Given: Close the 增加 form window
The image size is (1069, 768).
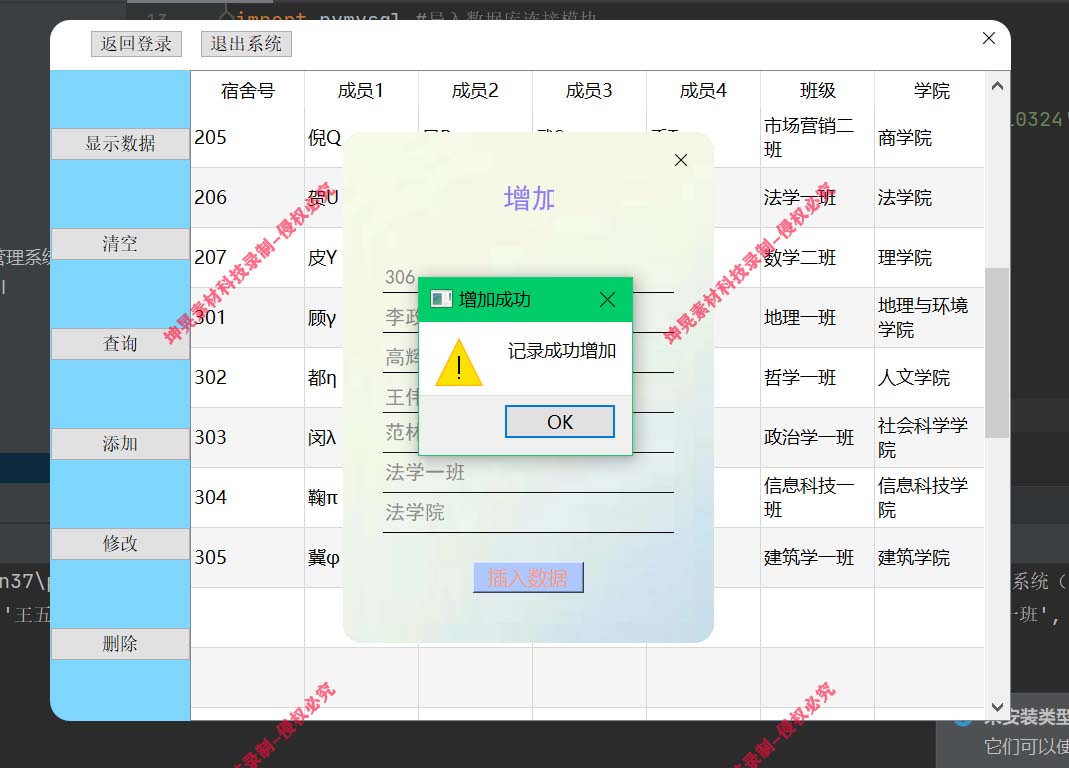Looking at the screenshot, I should pyautogui.click(x=680, y=160).
